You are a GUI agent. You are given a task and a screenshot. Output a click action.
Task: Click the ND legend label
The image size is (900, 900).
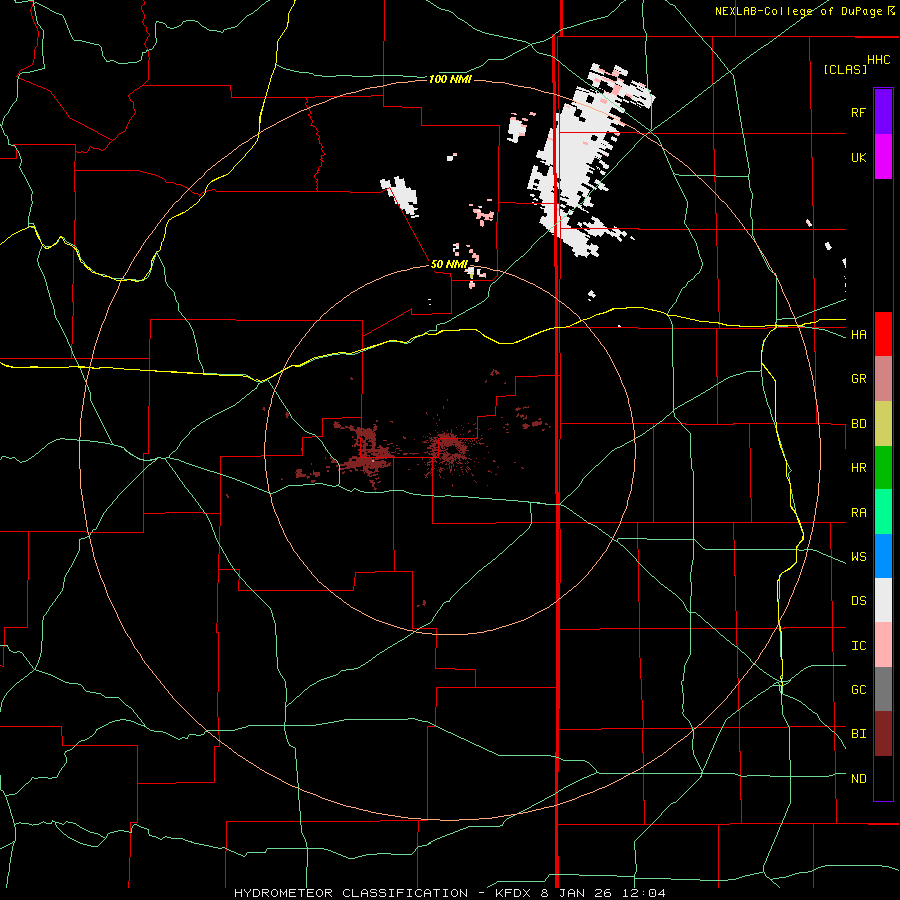point(858,779)
